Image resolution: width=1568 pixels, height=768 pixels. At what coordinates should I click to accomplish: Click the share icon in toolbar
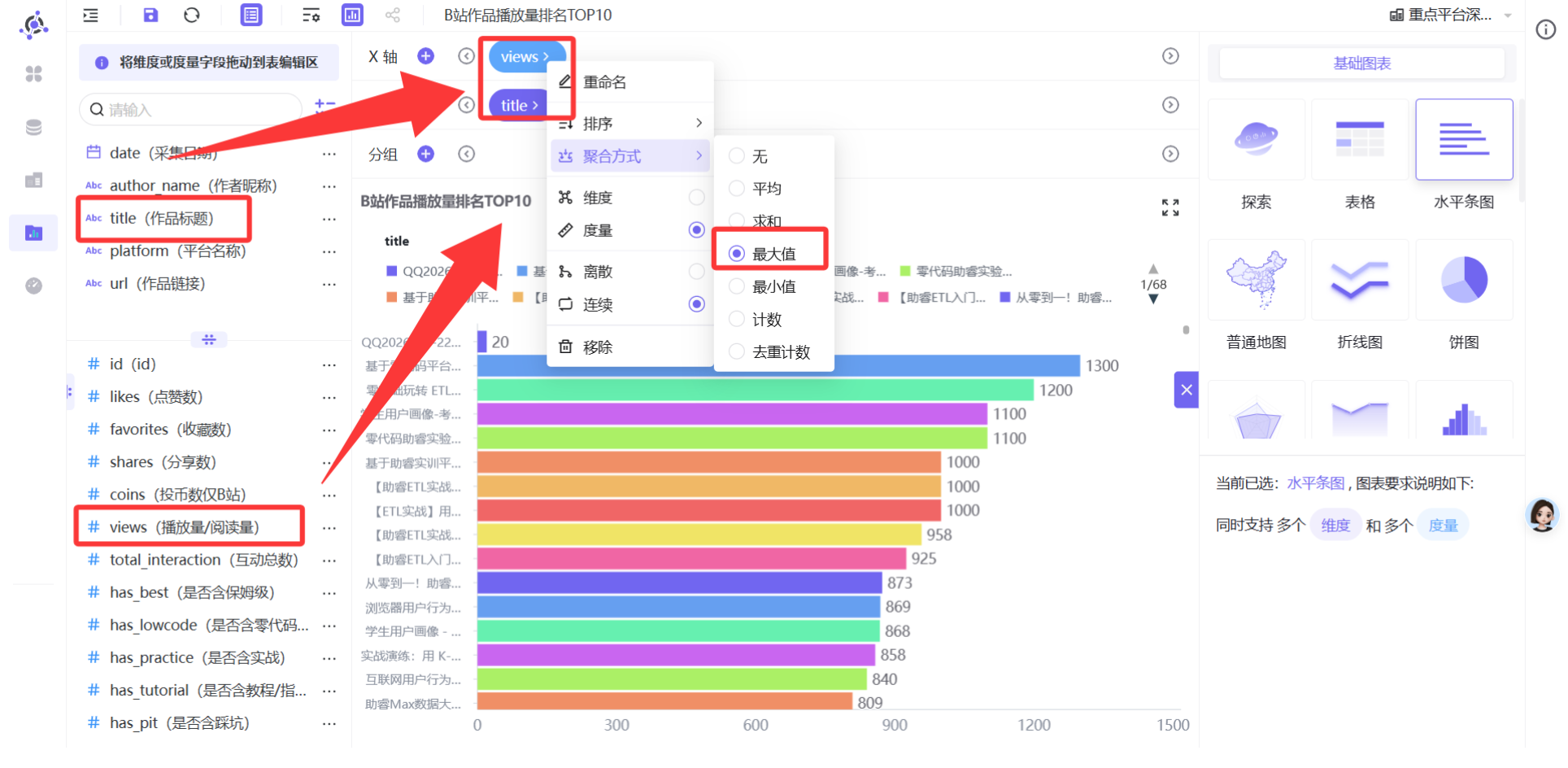(x=393, y=15)
